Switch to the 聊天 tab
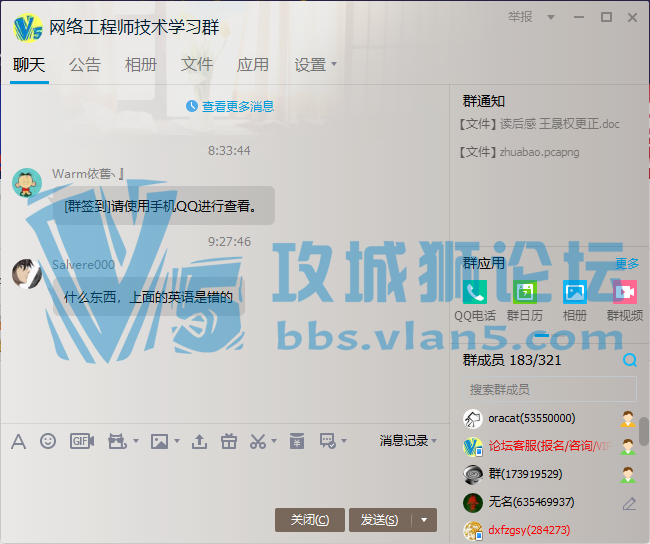650x544 pixels. pyautogui.click(x=29, y=65)
